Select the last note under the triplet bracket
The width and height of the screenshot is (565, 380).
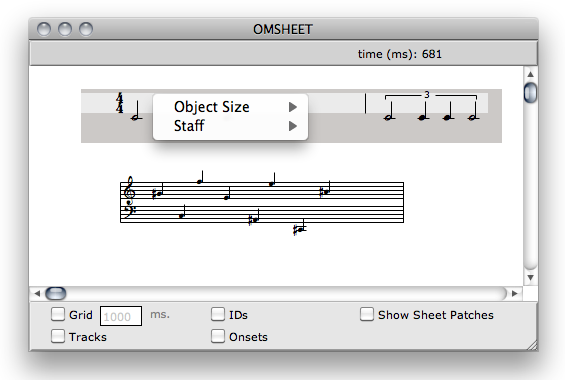tap(473, 110)
